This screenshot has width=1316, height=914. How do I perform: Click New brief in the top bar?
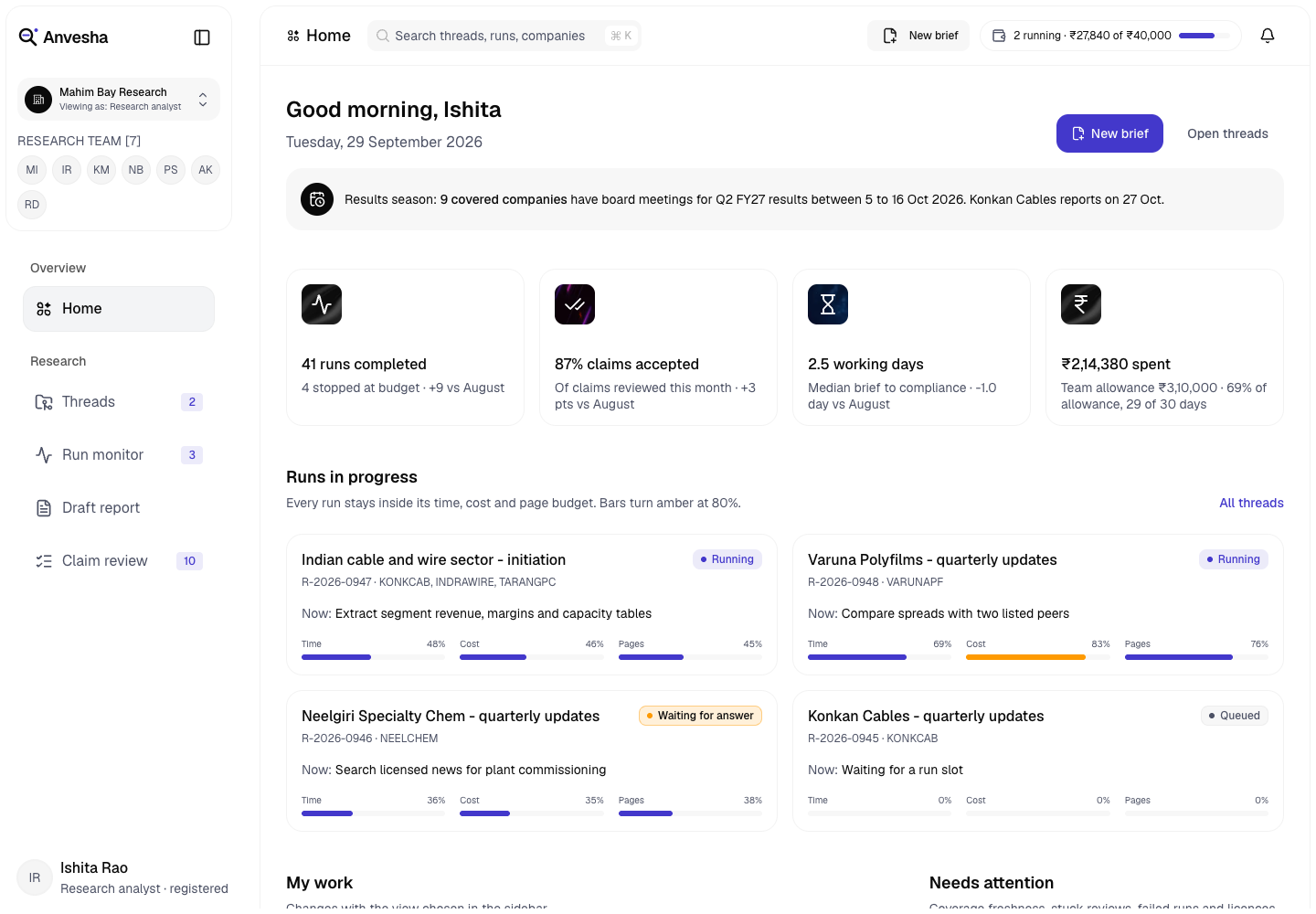[918, 36]
